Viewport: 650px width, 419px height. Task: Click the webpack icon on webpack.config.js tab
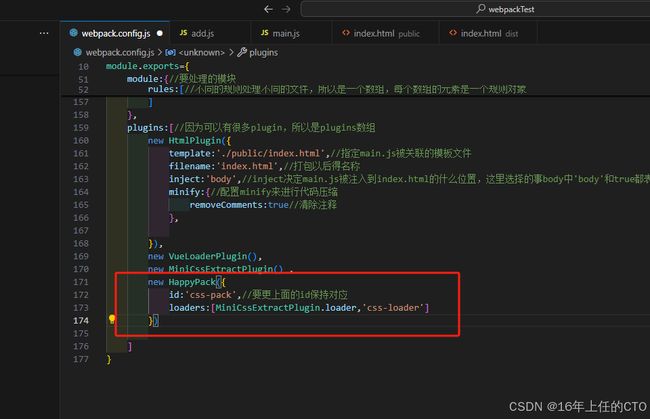tap(73, 33)
